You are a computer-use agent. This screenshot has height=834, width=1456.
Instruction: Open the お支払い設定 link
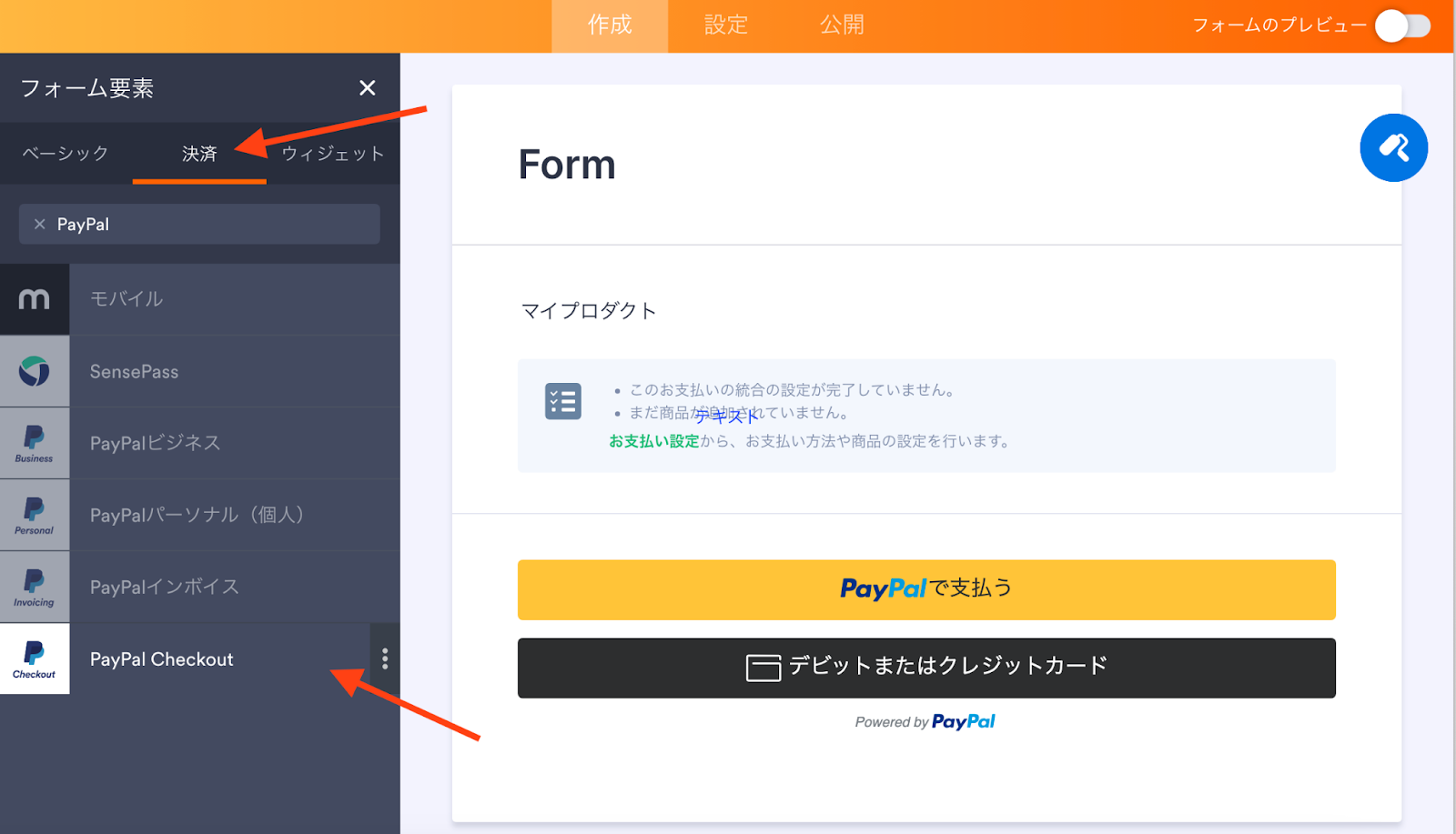point(654,441)
